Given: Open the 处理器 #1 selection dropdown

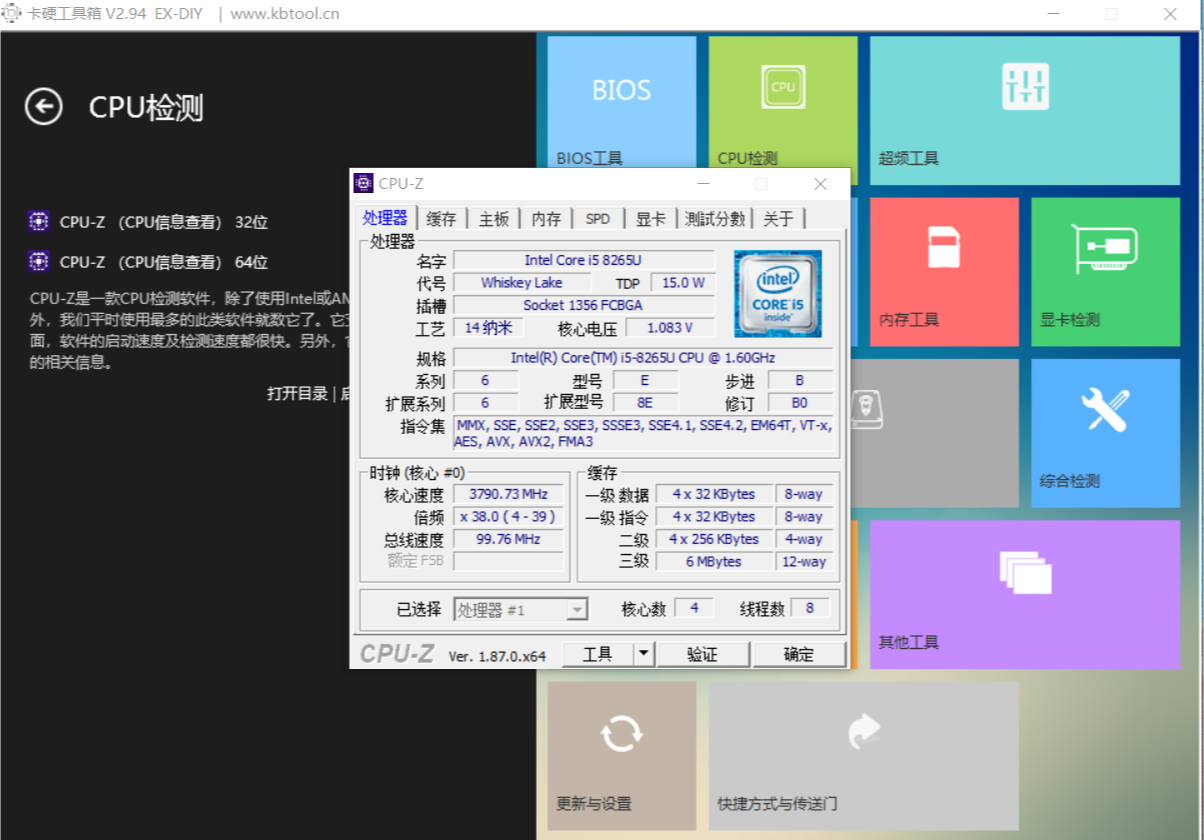Looking at the screenshot, I should click(521, 610).
